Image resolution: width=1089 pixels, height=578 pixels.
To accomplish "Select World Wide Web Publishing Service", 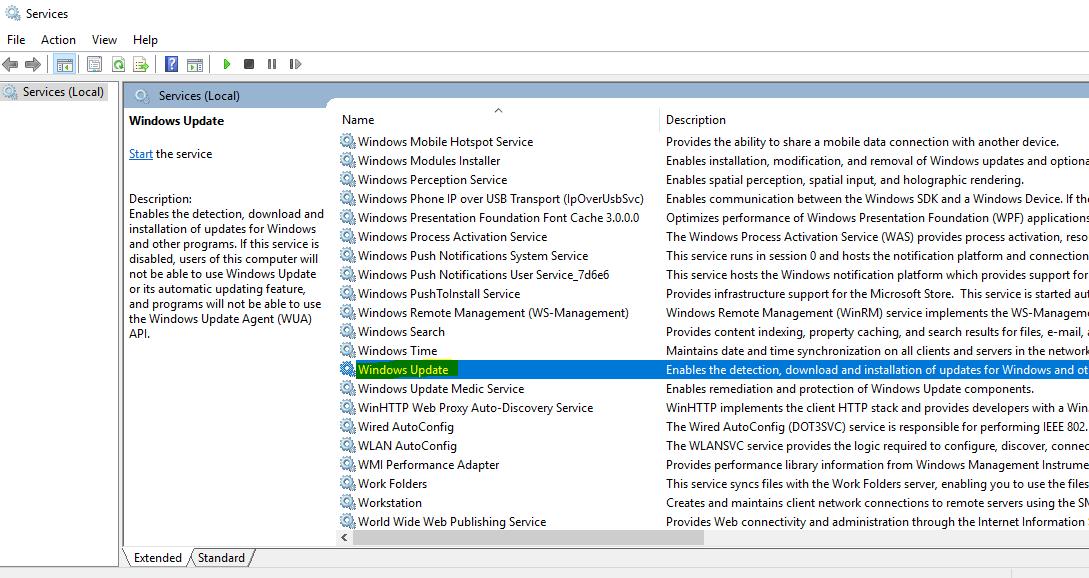I will pos(452,522).
